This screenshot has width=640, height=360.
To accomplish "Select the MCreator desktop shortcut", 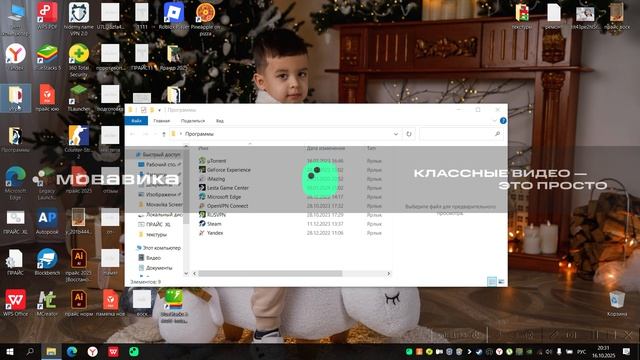I will point(47,302).
